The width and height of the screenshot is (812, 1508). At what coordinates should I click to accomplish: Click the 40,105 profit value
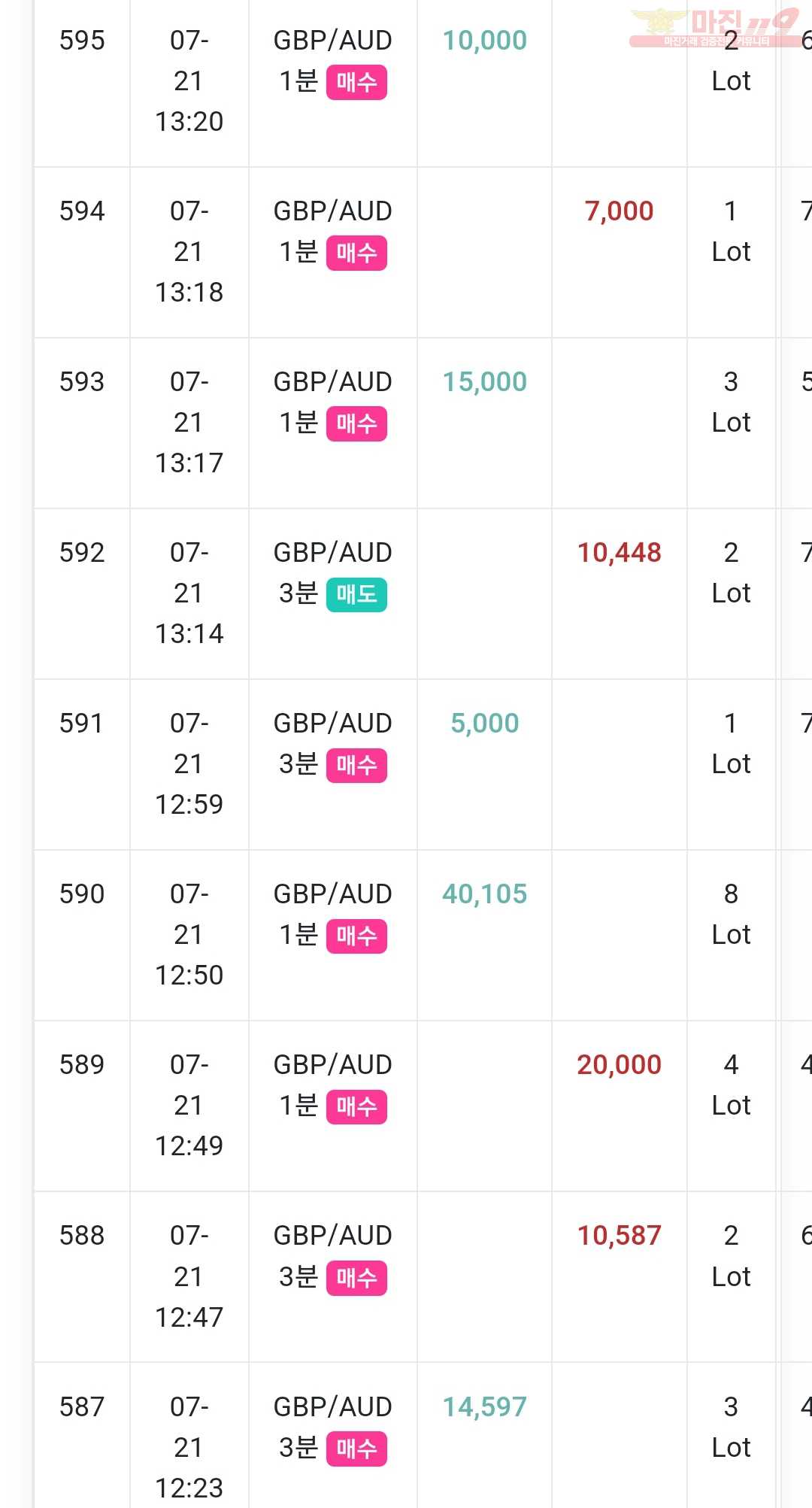click(x=485, y=894)
